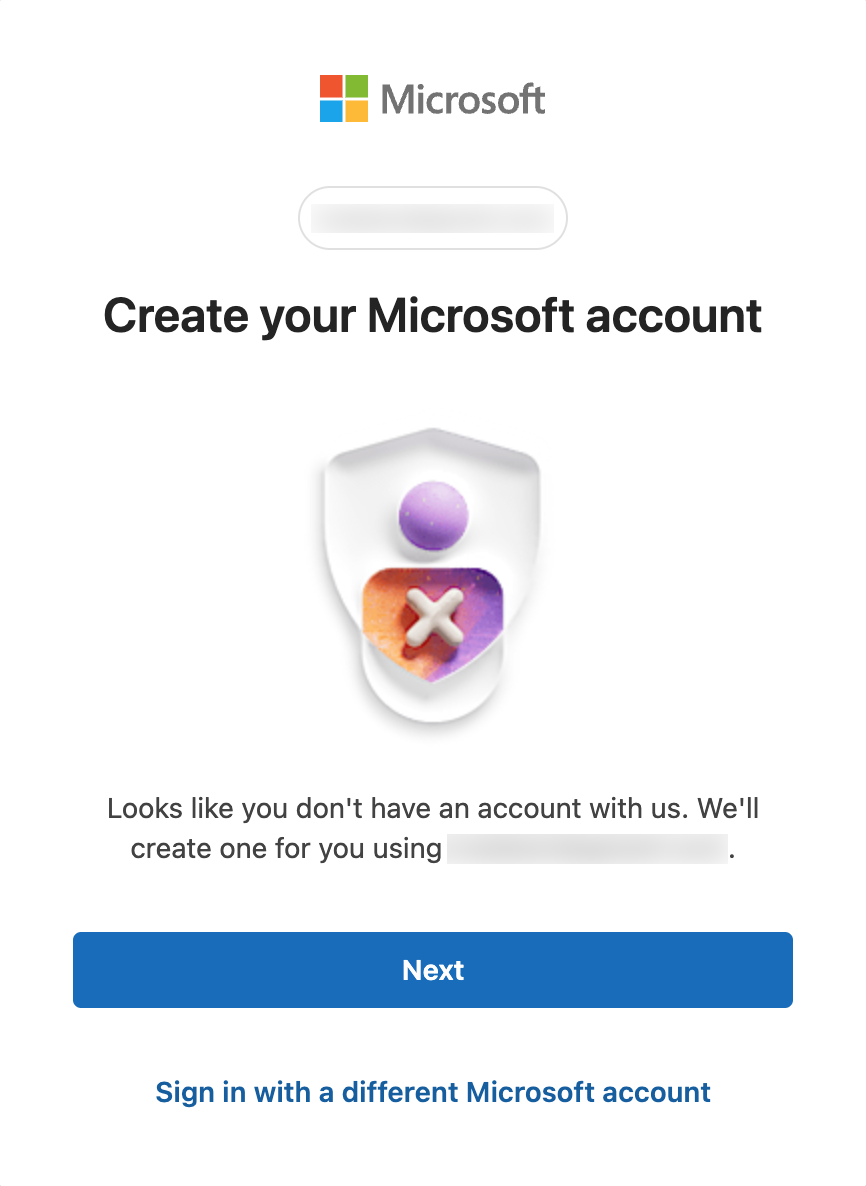Click the Create your Microsoft account heading
The width and height of the screenshot is (866, 1186).
[432, 315]
